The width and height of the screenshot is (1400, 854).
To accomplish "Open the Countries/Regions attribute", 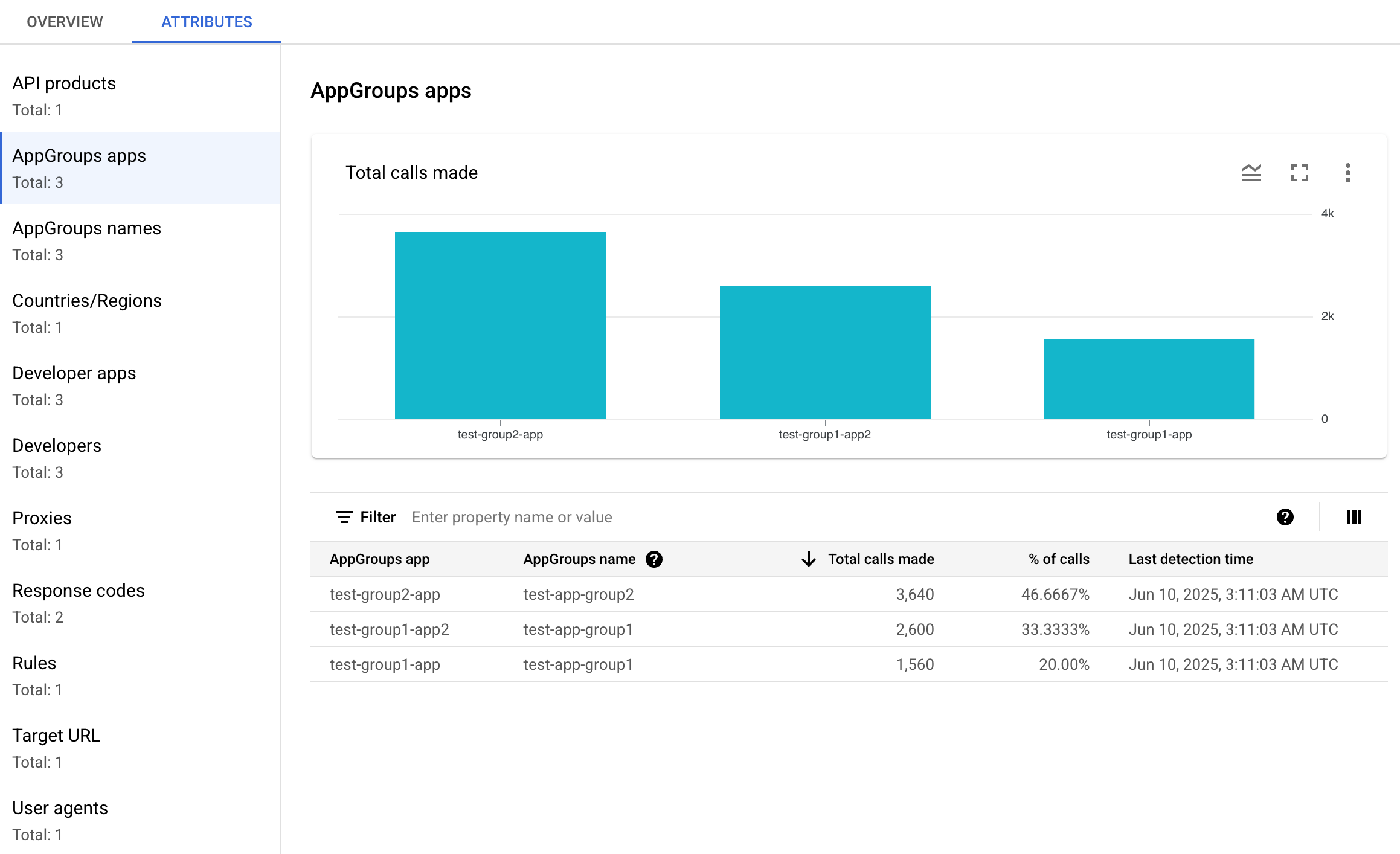I will coord(88,301).
